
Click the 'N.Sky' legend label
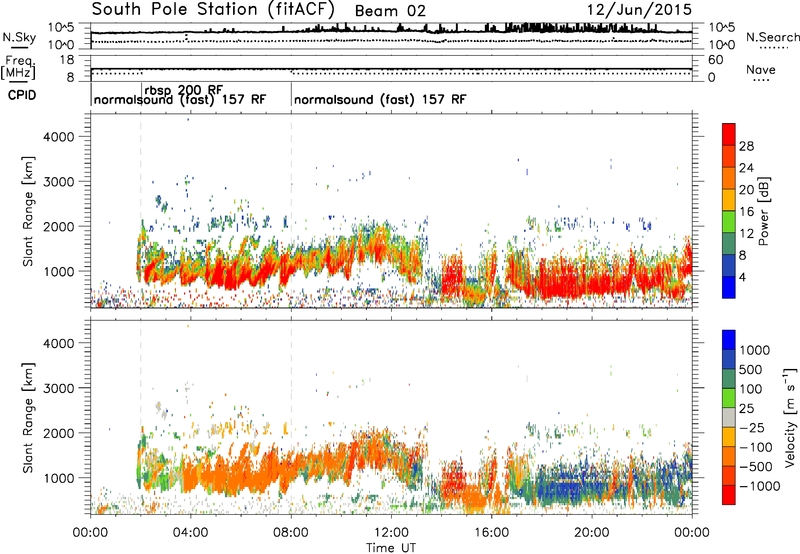click(x=19, y=37)
